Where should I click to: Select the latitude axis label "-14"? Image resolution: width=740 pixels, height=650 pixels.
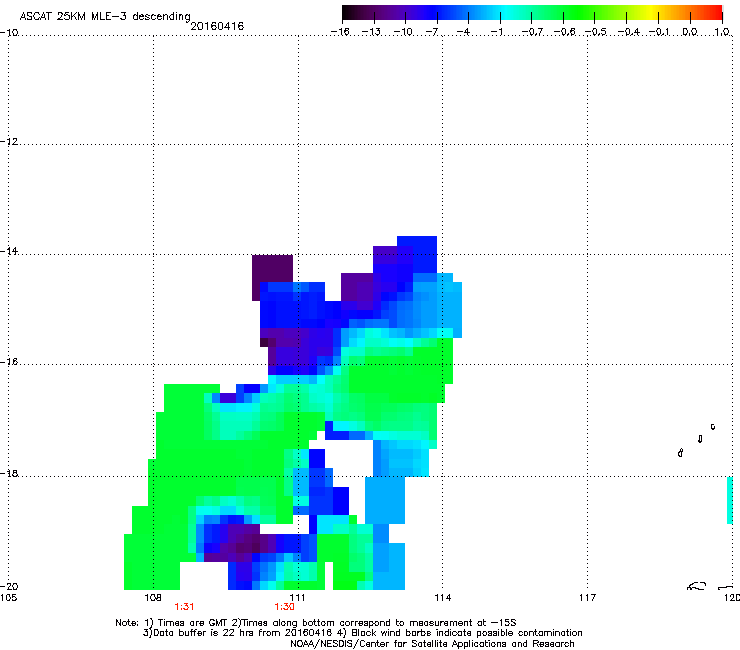point(9,251)
